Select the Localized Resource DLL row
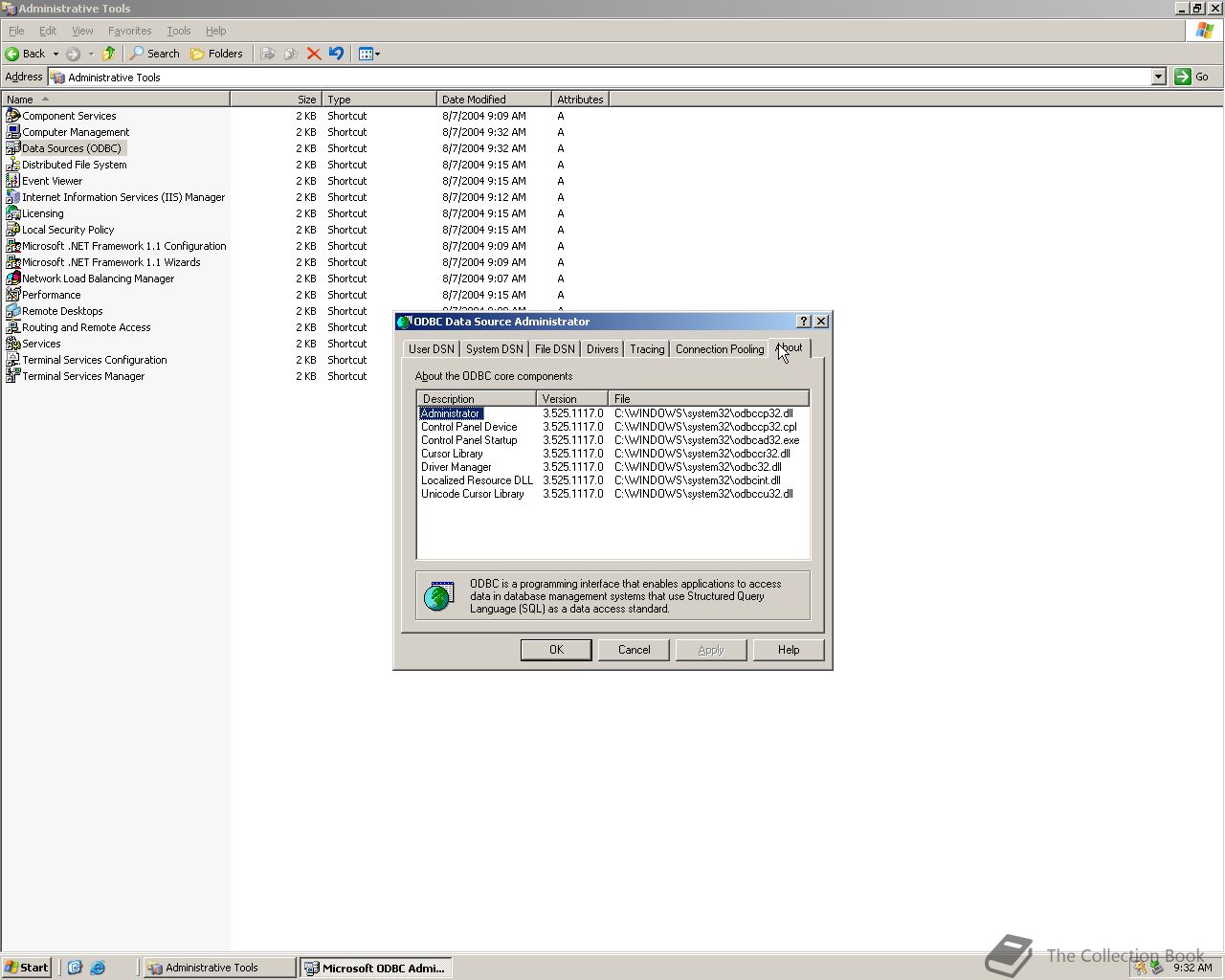Image resolution: width=1225 pixels, height=980 pixels. click(612, 480)
